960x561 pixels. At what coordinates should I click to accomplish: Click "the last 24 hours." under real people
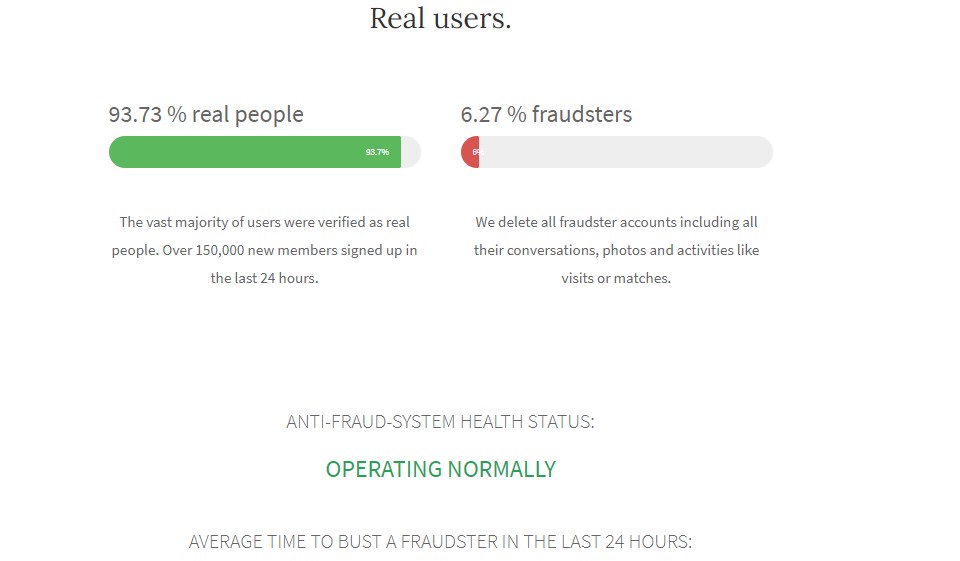[264, 278]
